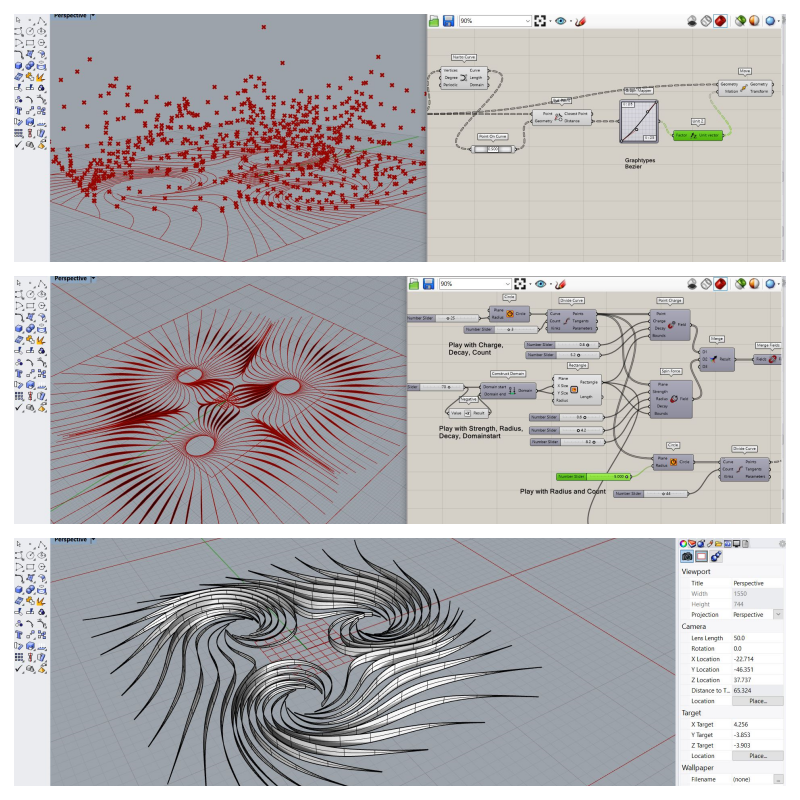Zoom extents icon in top Grasshopper toolbar

[x=540, y=21]
